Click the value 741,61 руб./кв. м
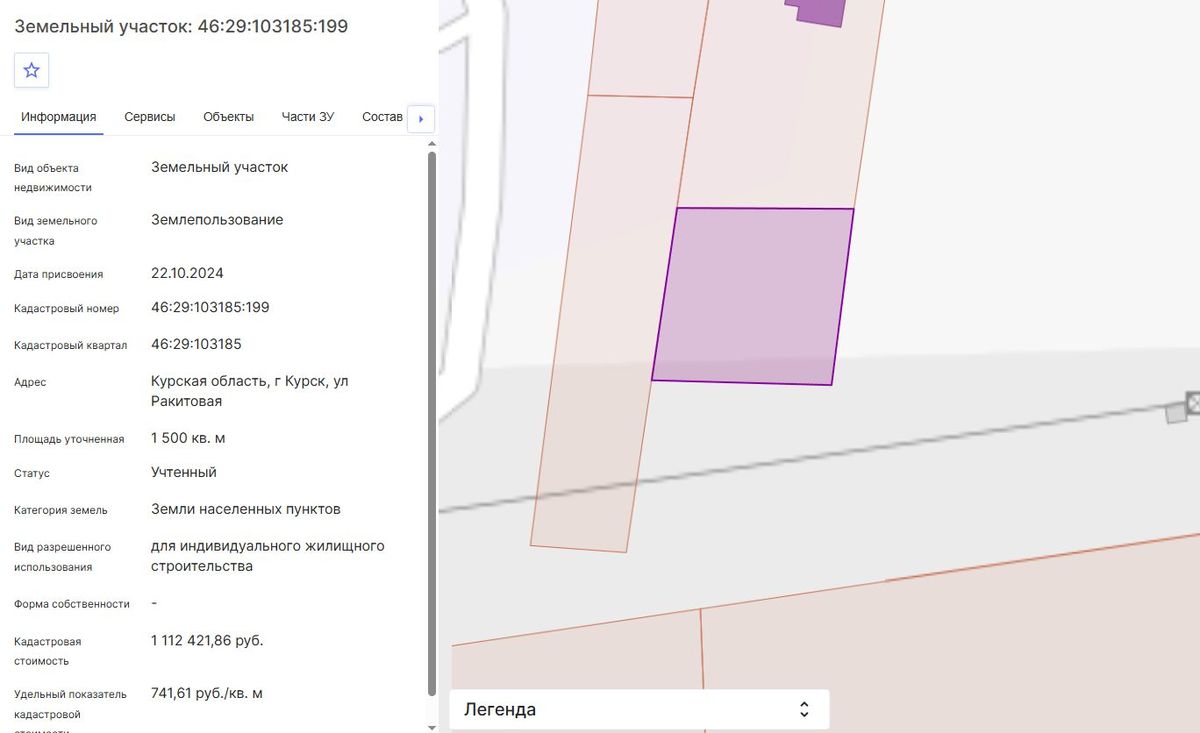The width and height of the screenshot is (1200, 733). point(207,693)
